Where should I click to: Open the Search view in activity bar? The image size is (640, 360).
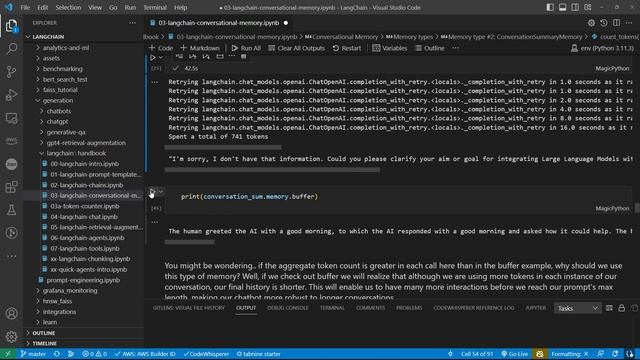(x=11, y=49)
